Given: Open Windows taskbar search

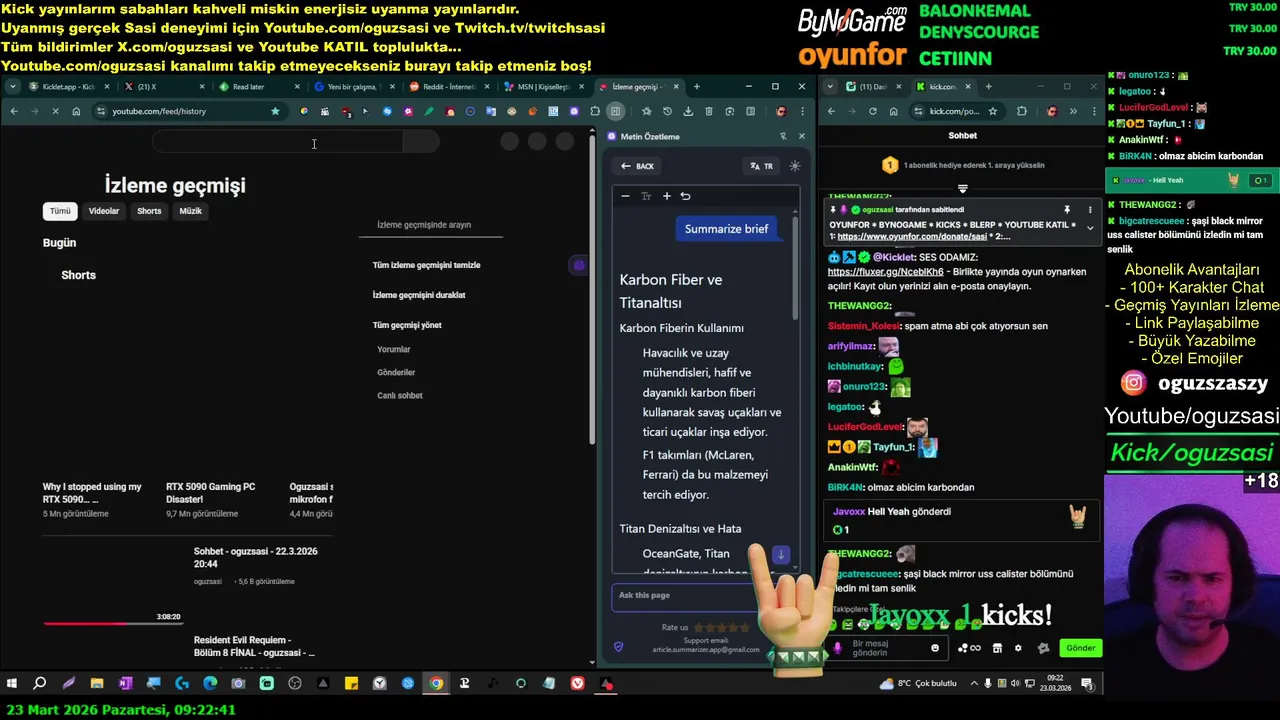Looking at the screenshot, I should 40,684.
